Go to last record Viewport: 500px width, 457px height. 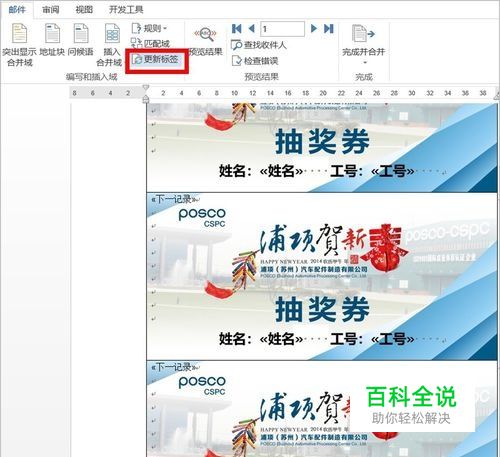[x=329, y=29]
